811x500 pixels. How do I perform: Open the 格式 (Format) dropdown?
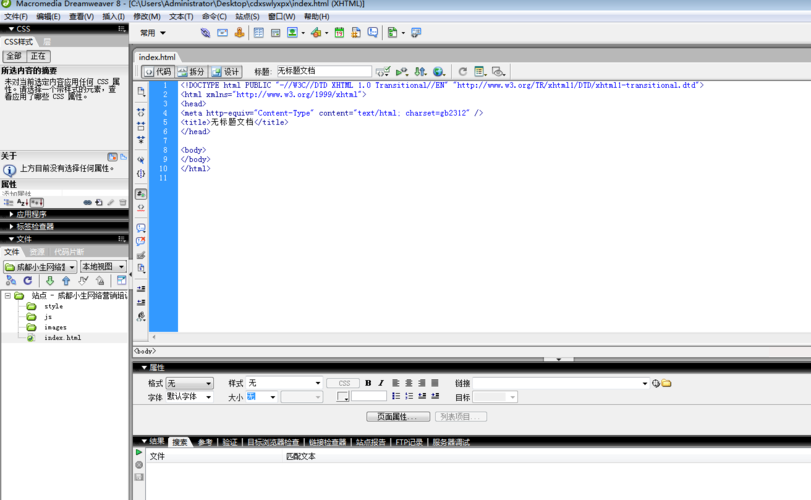point(189,383)
